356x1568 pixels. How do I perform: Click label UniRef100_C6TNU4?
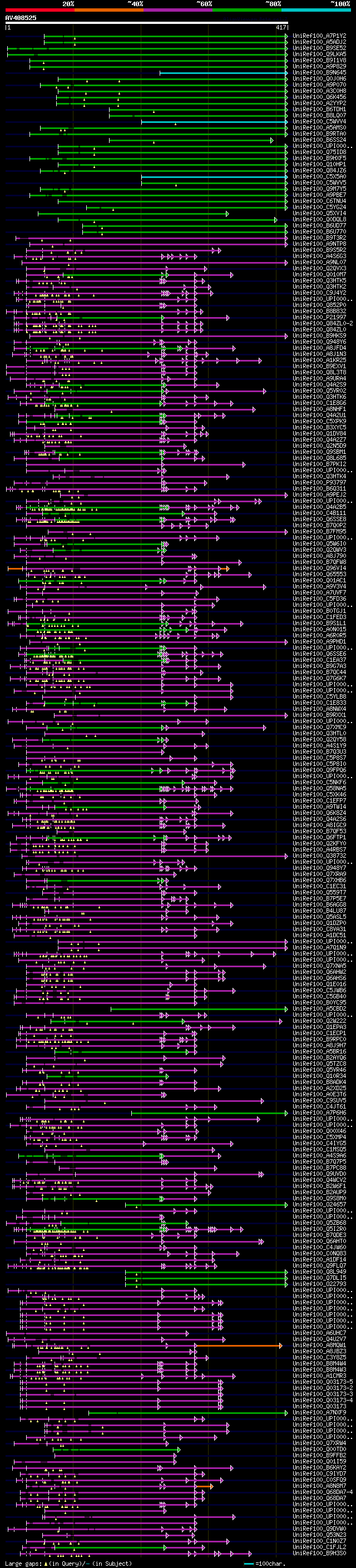click(319, 201)
